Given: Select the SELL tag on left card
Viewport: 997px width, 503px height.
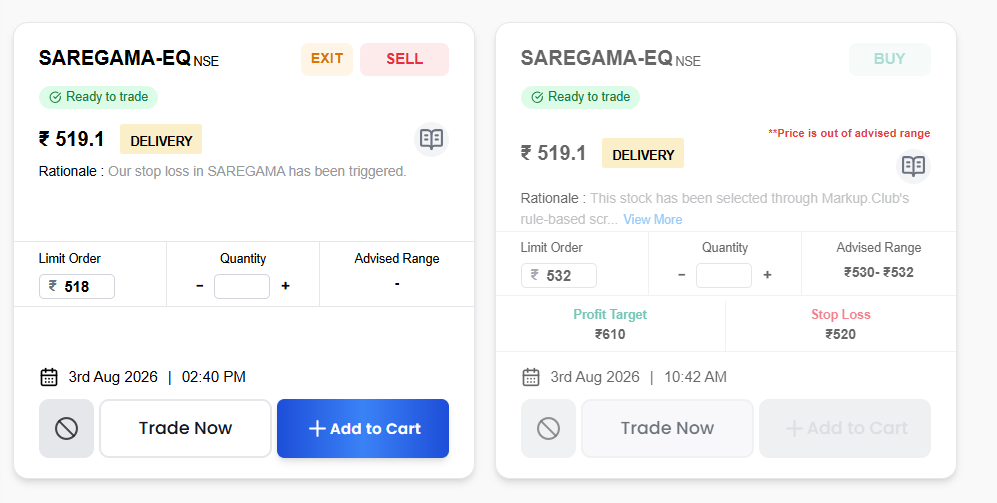Looking at the screenshot, I should tap(404, 59).
